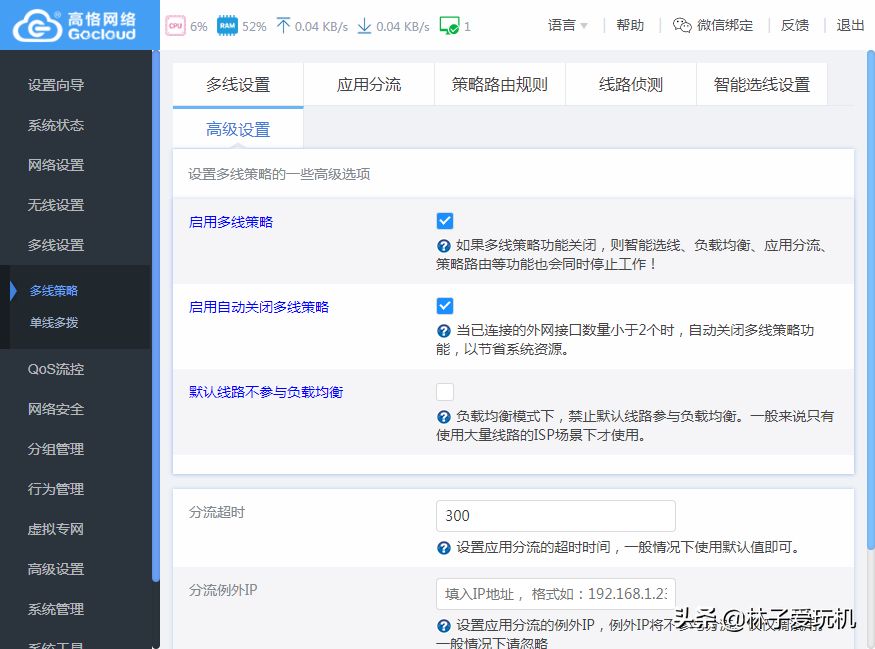Uncheck the 启用多线策略 checkbox
This screenshot has width=875, height=649.
coord(445,221)
